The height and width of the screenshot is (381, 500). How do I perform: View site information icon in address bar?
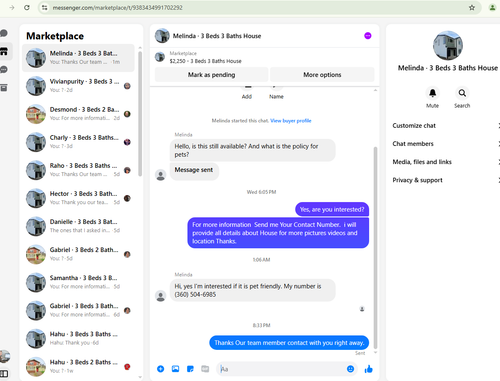pyautogui.click(x=44, y=7)
